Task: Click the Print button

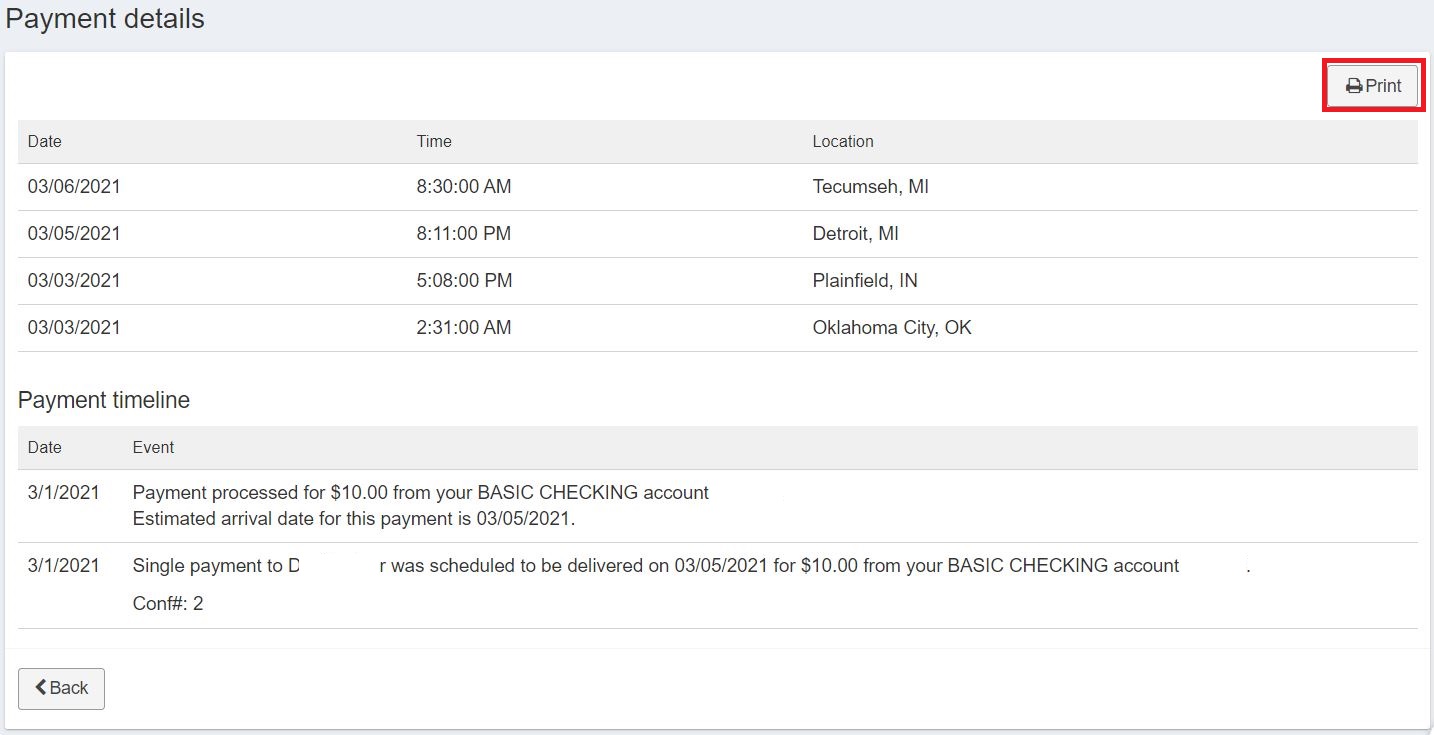Action: (x=1373, y=86)
